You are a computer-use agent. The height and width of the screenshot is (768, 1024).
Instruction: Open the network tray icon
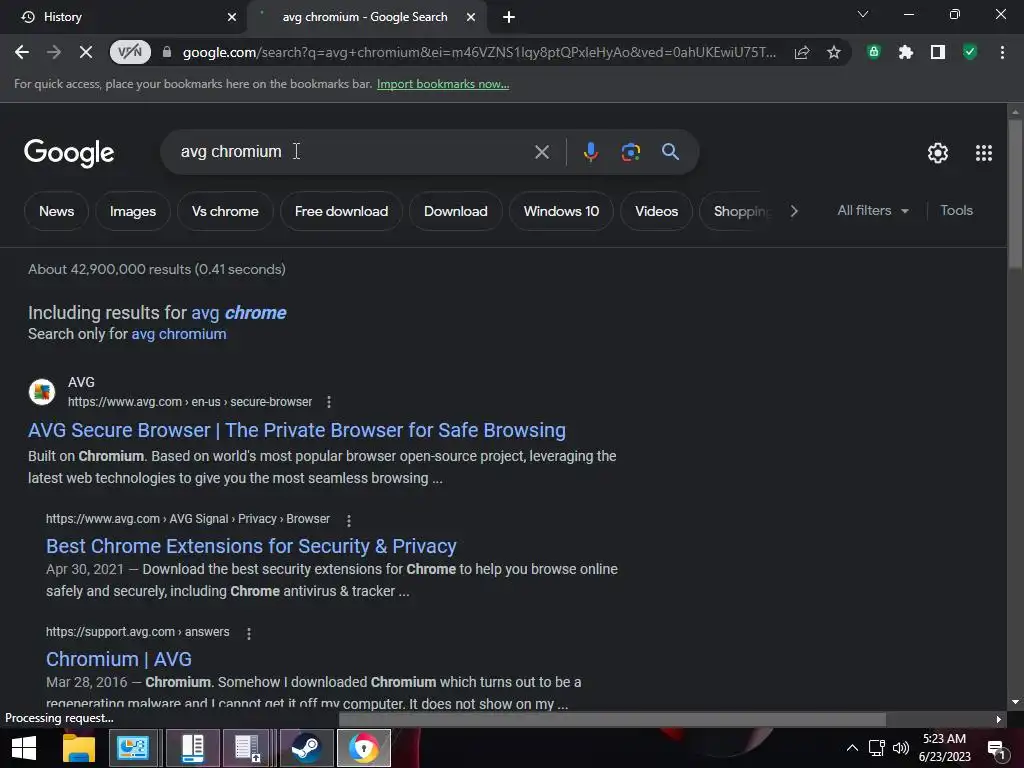pos(876,748)
